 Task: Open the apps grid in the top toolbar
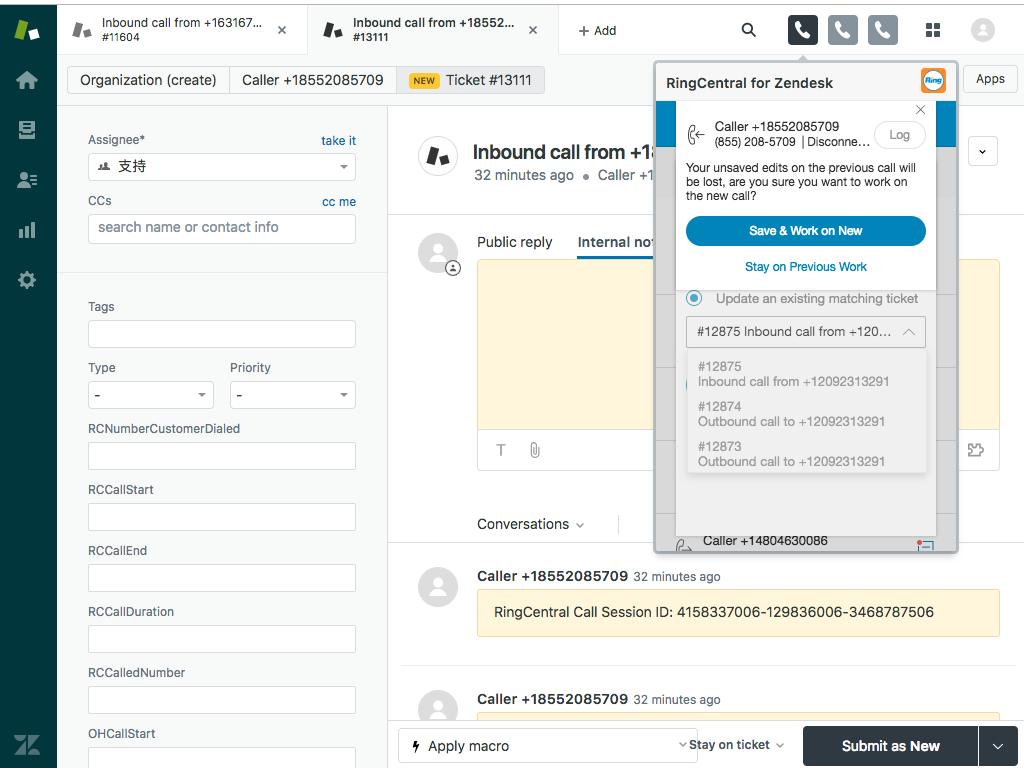click(x=933, y=30)
